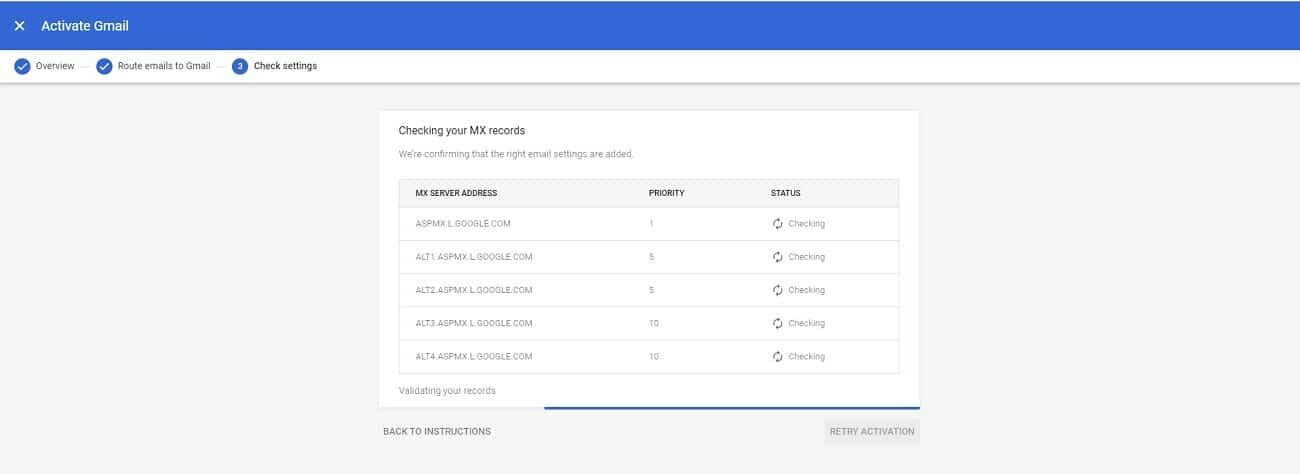
Task: Open the Route emails to Gmail step
Action: pyautogui.click(x=164, y=66)
